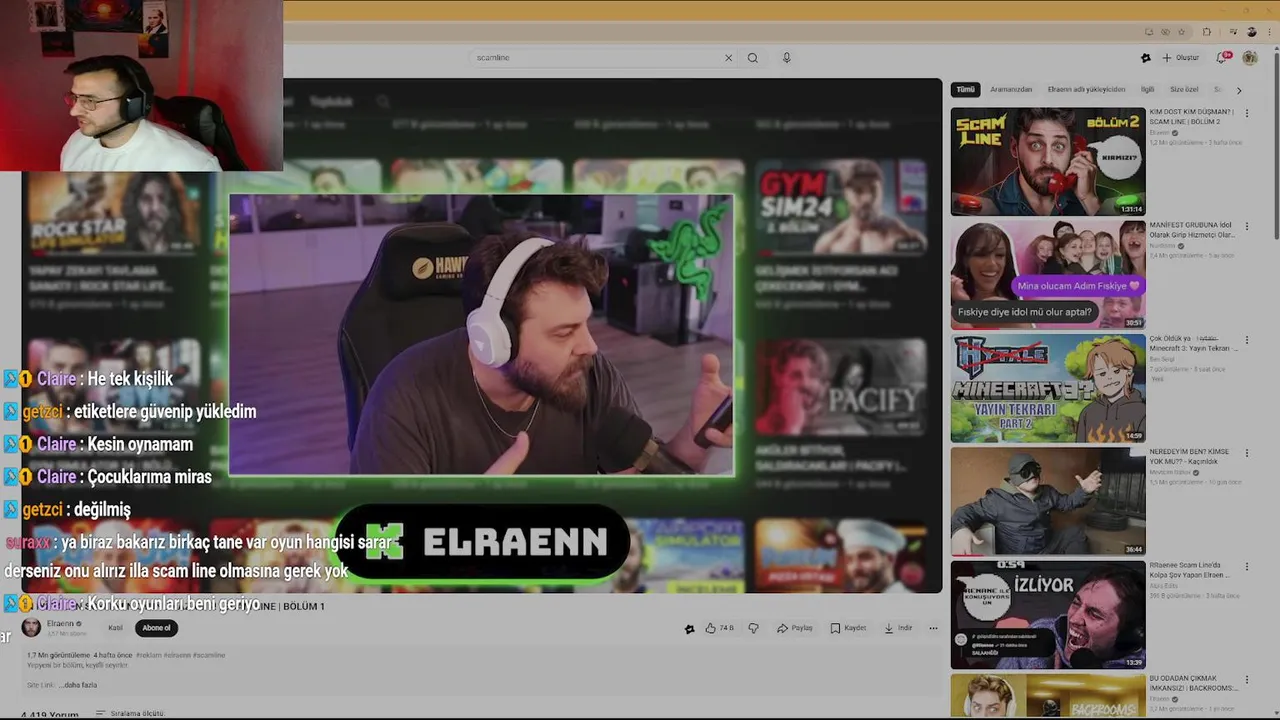The width and height of the screenshot is (1280, 720).
Task: Open Chrome three-dot menu
Action: [1269, 32]
